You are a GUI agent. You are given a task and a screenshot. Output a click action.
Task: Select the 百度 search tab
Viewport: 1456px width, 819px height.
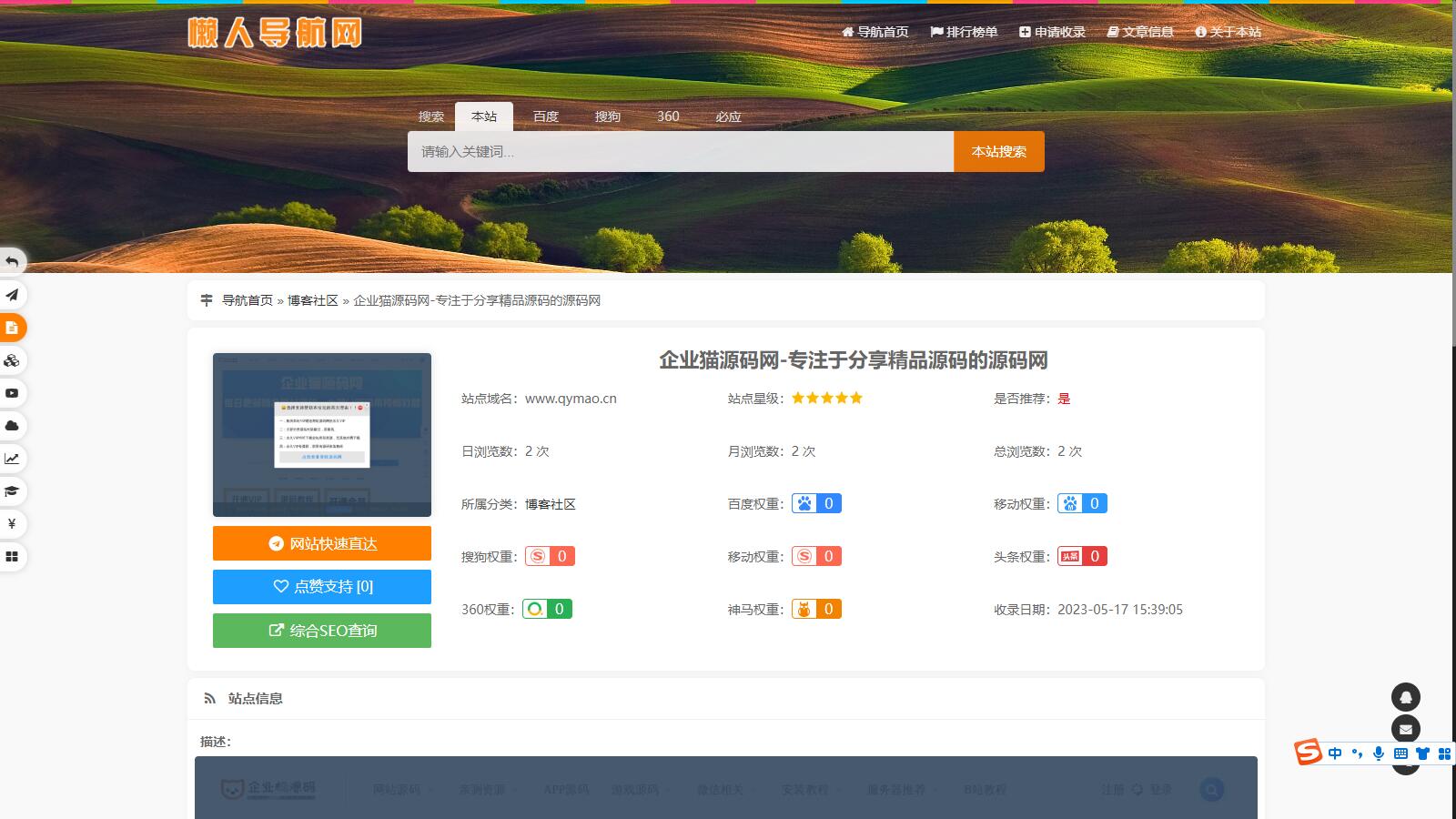click(x=545, y=116)
